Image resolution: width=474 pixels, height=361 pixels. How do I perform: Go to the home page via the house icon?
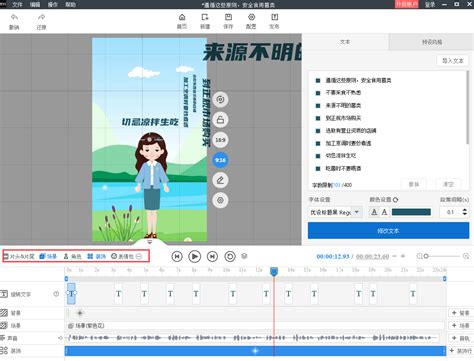point(182,17)
